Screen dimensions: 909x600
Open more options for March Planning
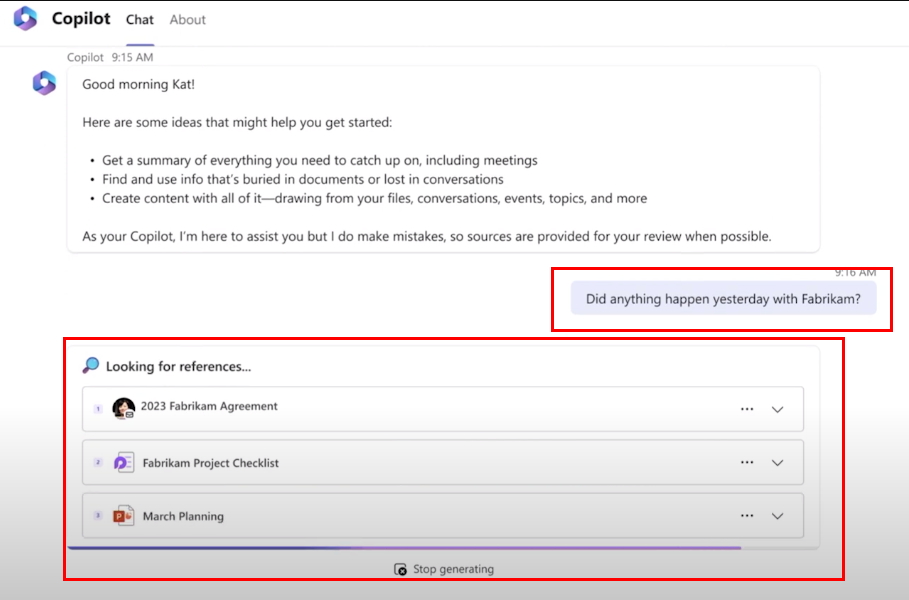(747, 516)
